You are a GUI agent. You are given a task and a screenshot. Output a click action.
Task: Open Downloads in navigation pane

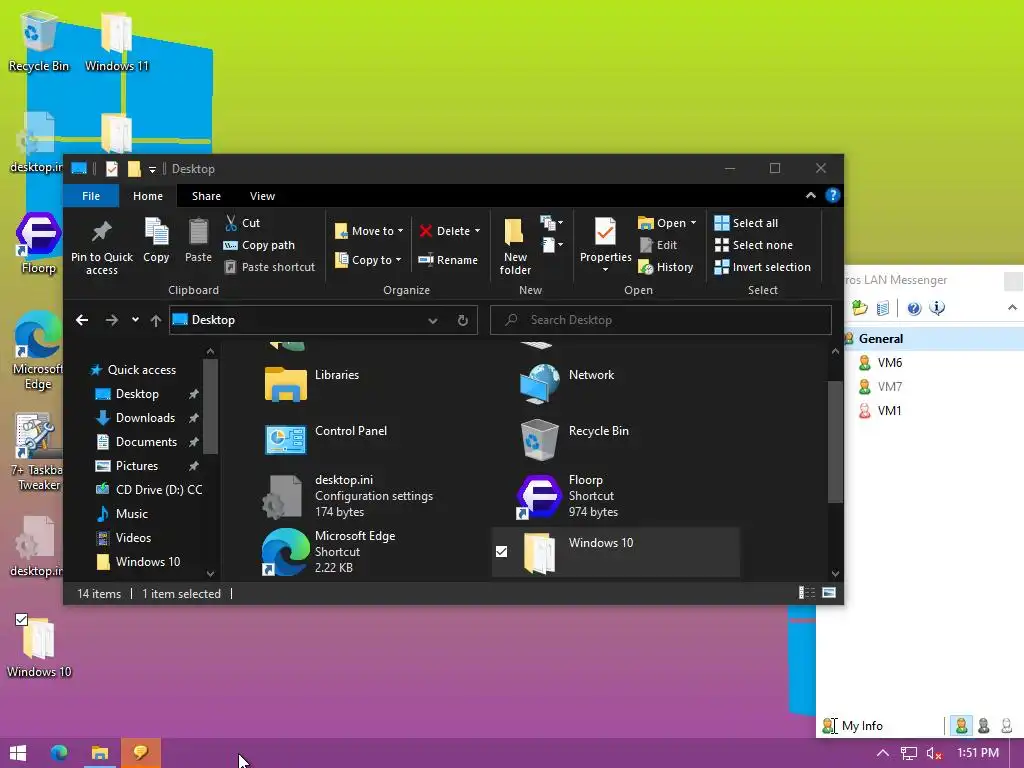tap(145, 418)
